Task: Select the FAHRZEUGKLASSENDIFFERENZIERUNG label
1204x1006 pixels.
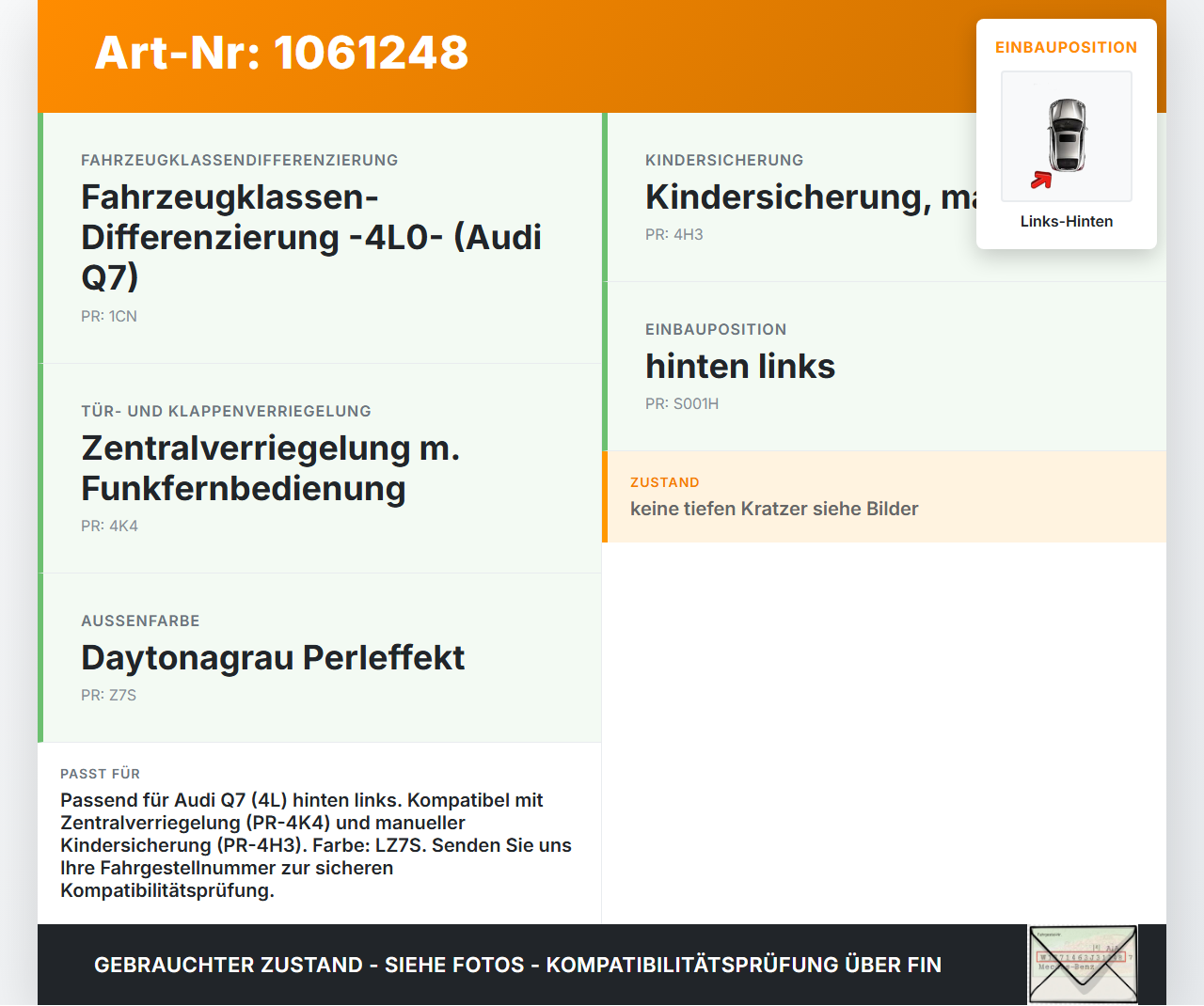Action: [240, 160]
